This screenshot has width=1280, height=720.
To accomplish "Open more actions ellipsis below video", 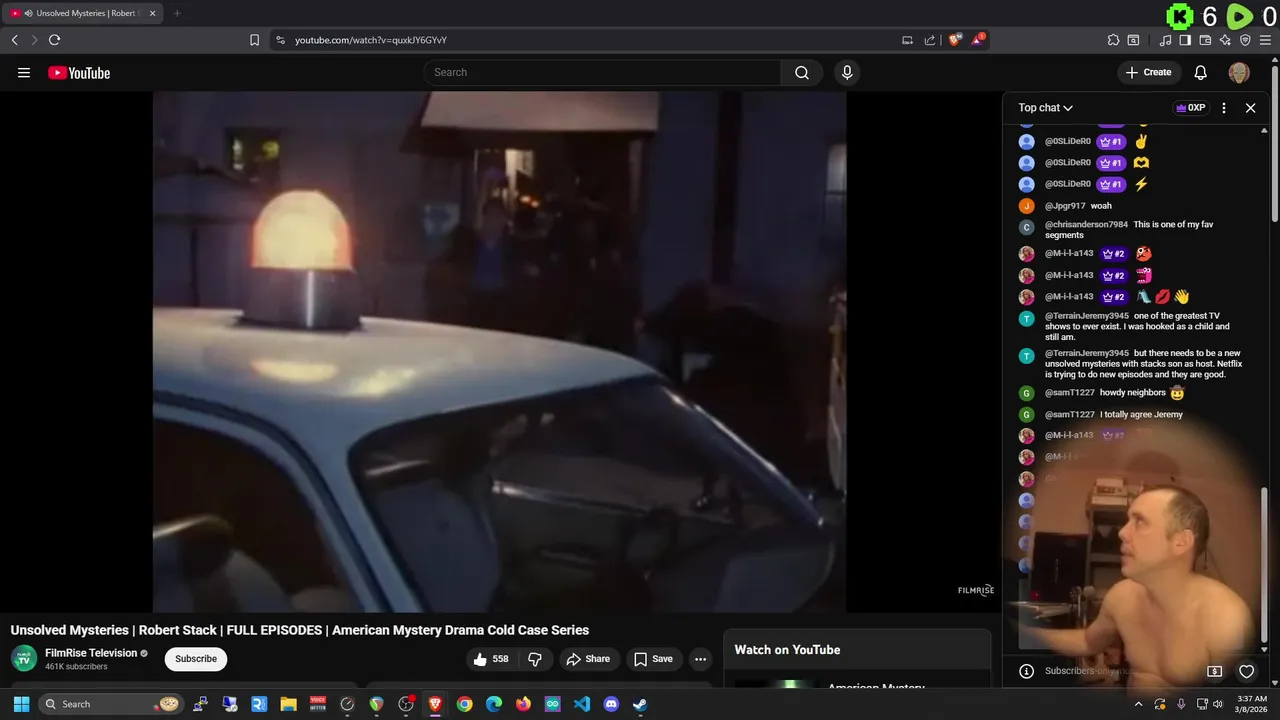I will click(700, 659).
